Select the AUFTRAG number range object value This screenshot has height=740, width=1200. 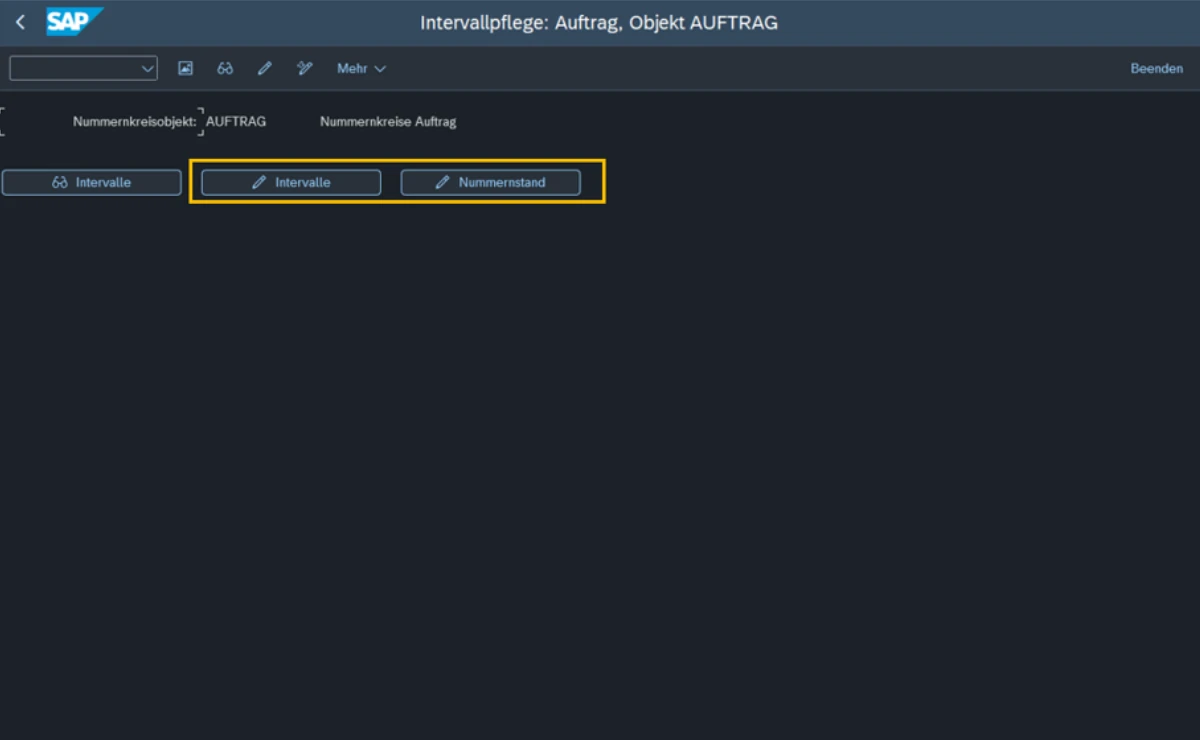pyautogui.click(x=236, y=121)
